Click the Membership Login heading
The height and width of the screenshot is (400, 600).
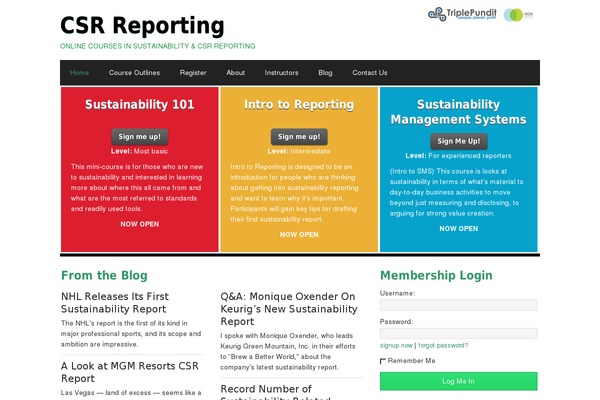coord(436,275)
